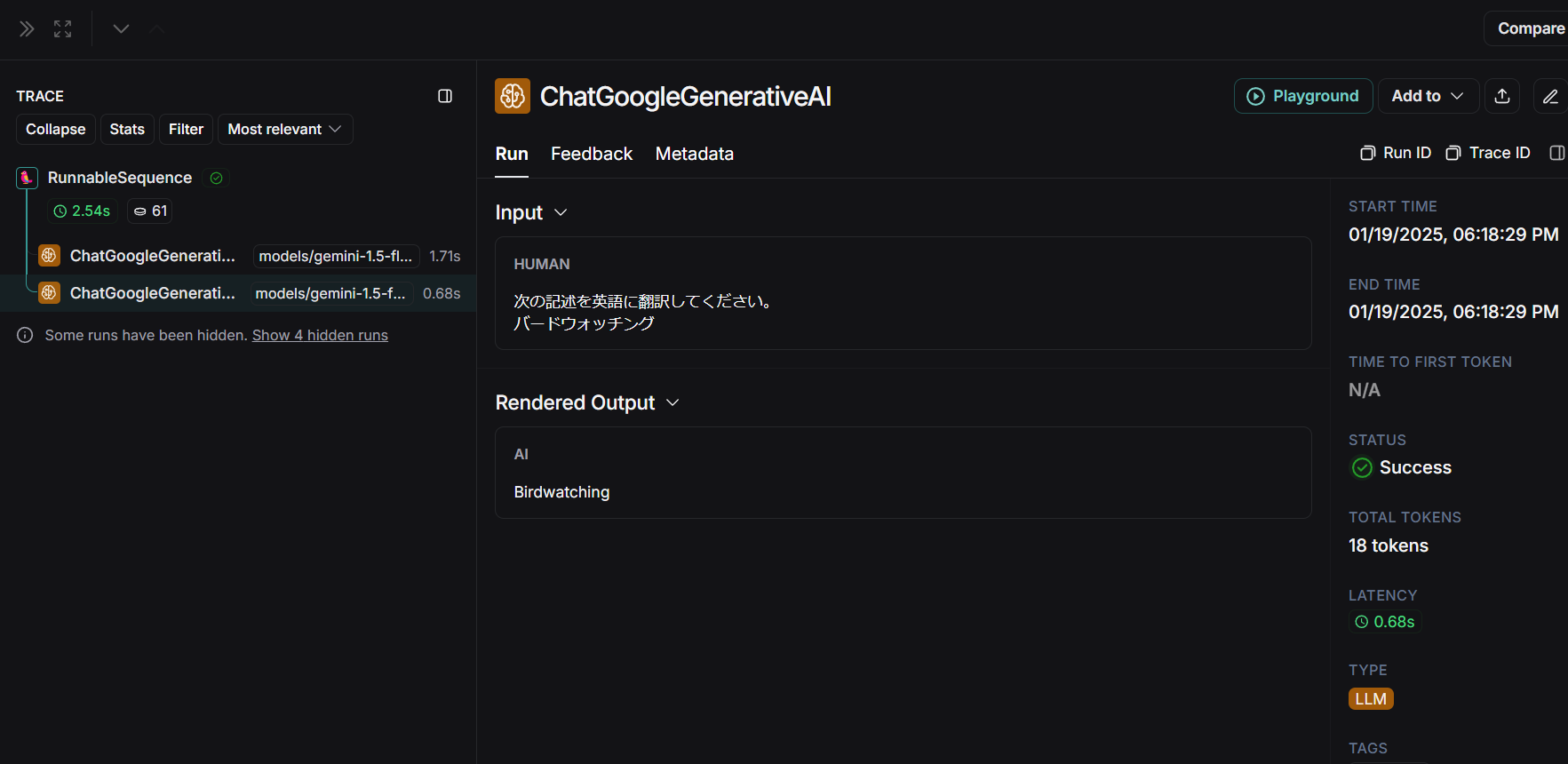Click the Success status indicator

[x=1402, y=467]
